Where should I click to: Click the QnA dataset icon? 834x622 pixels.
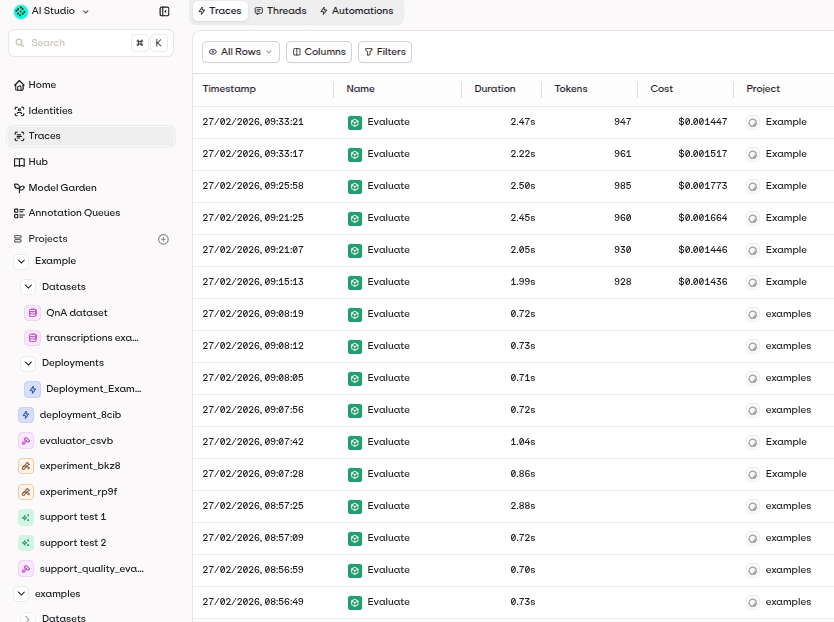click(32, 313)
